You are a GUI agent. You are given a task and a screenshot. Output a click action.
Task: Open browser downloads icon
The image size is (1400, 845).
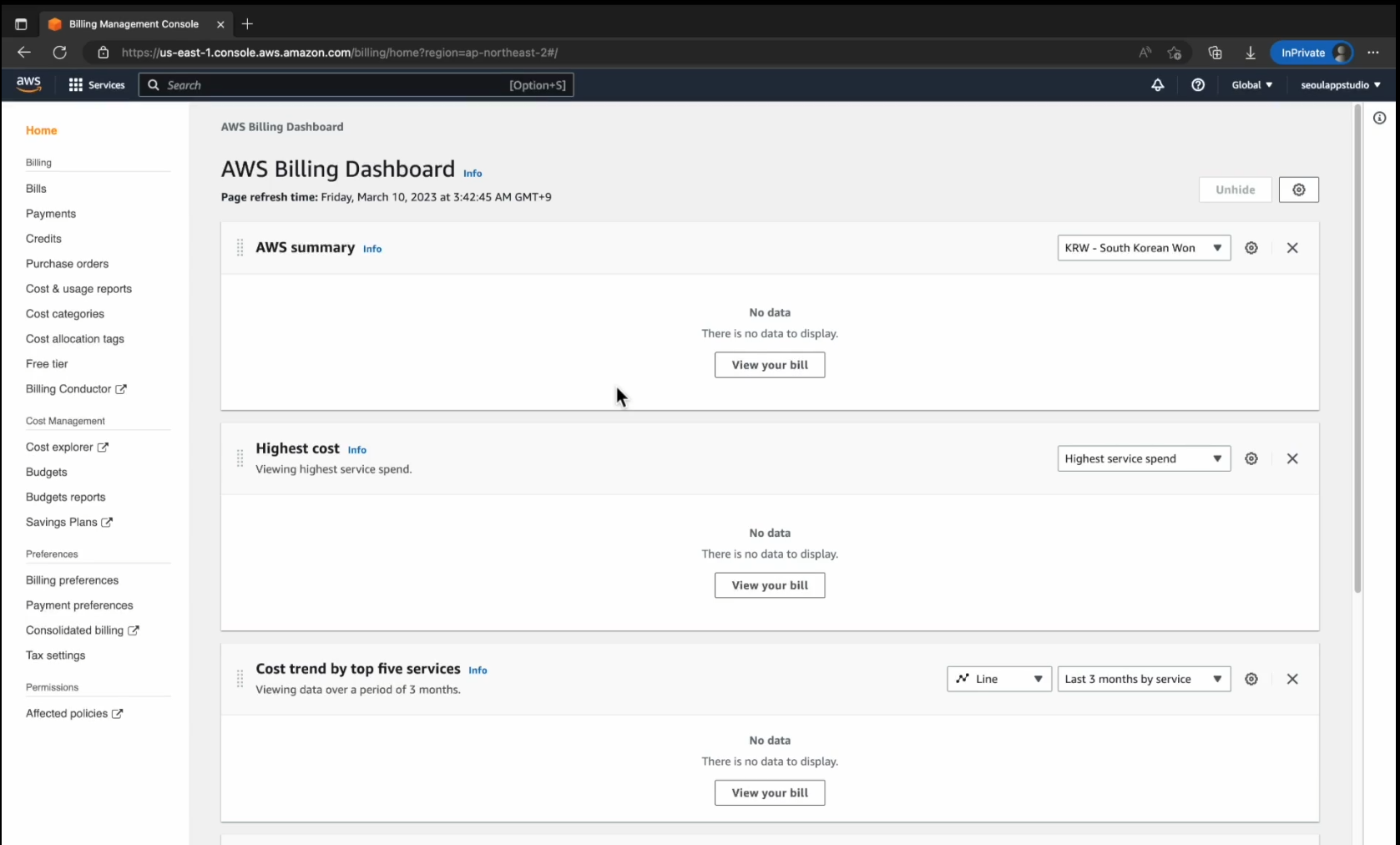pyautogui.click(x=1251, y=53)
